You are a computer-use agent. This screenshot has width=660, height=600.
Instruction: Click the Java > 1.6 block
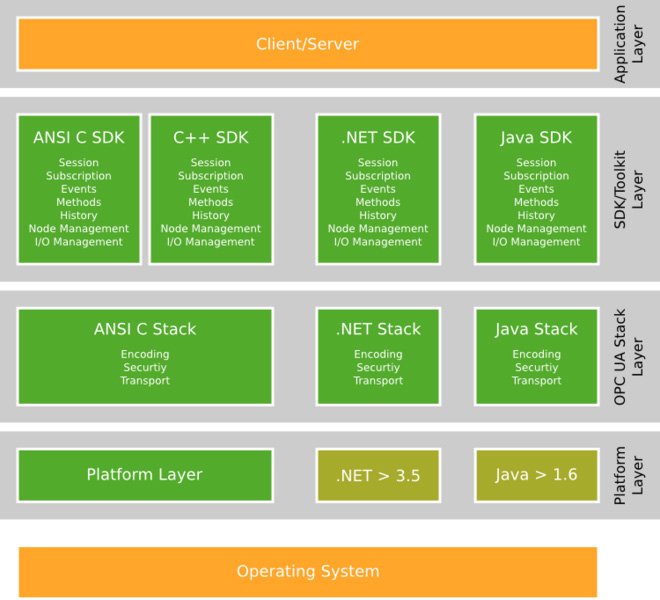point(536,475)
